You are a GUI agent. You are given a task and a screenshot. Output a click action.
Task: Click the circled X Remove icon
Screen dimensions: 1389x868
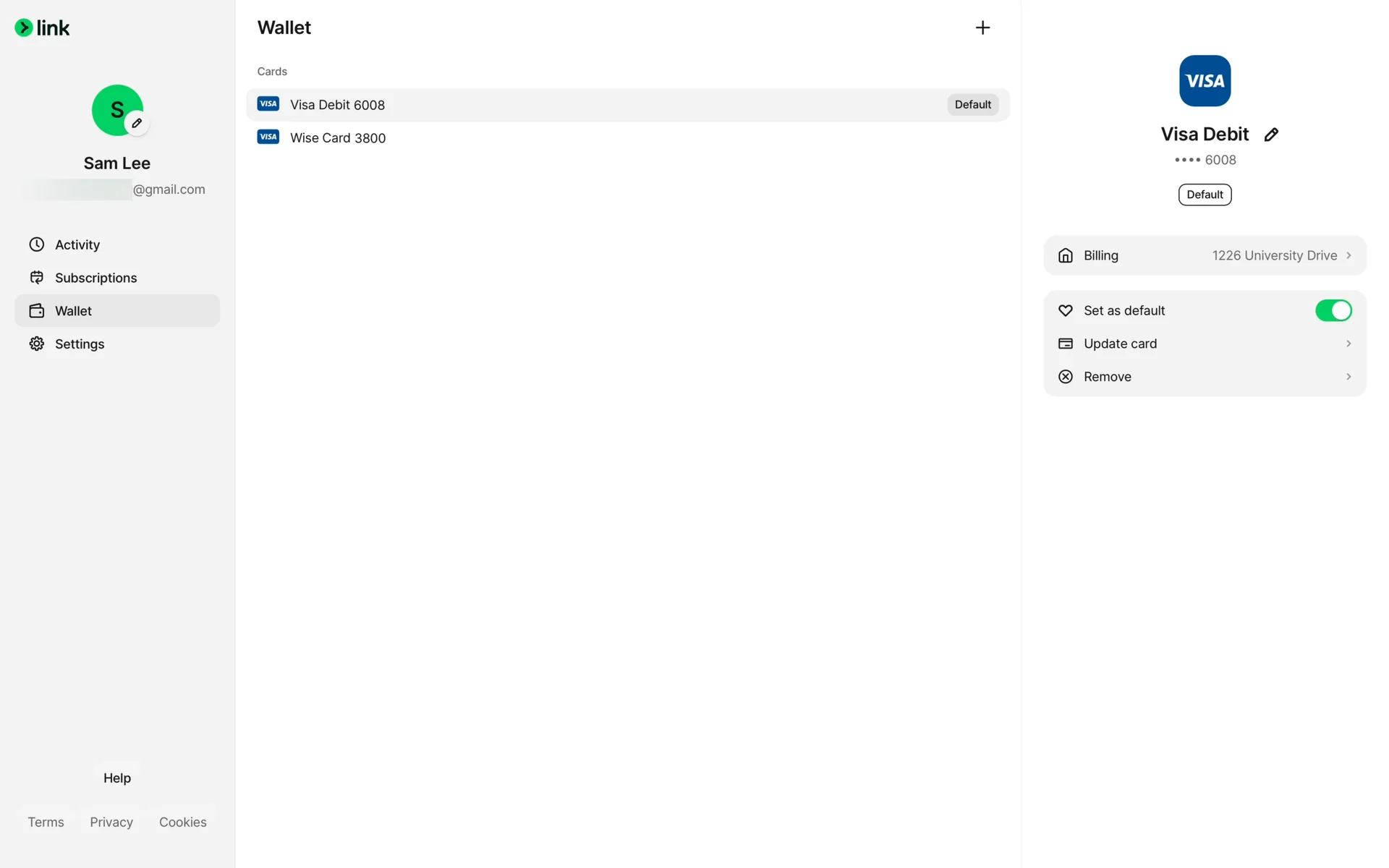click(1066, 376)
